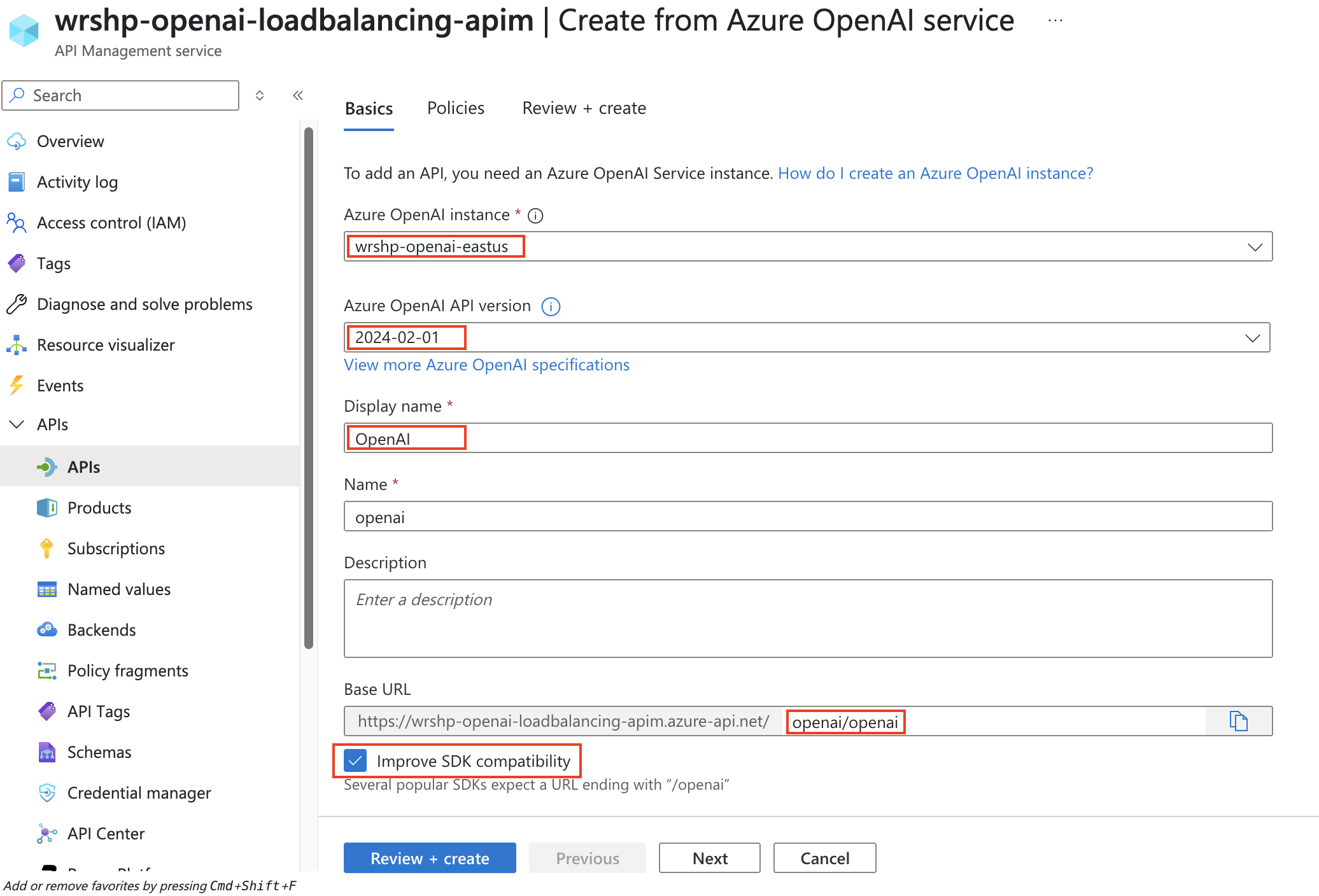Click the Subscriptions key icon
1319x896 pixels.
pyautogui.click(x=47, y=549)
